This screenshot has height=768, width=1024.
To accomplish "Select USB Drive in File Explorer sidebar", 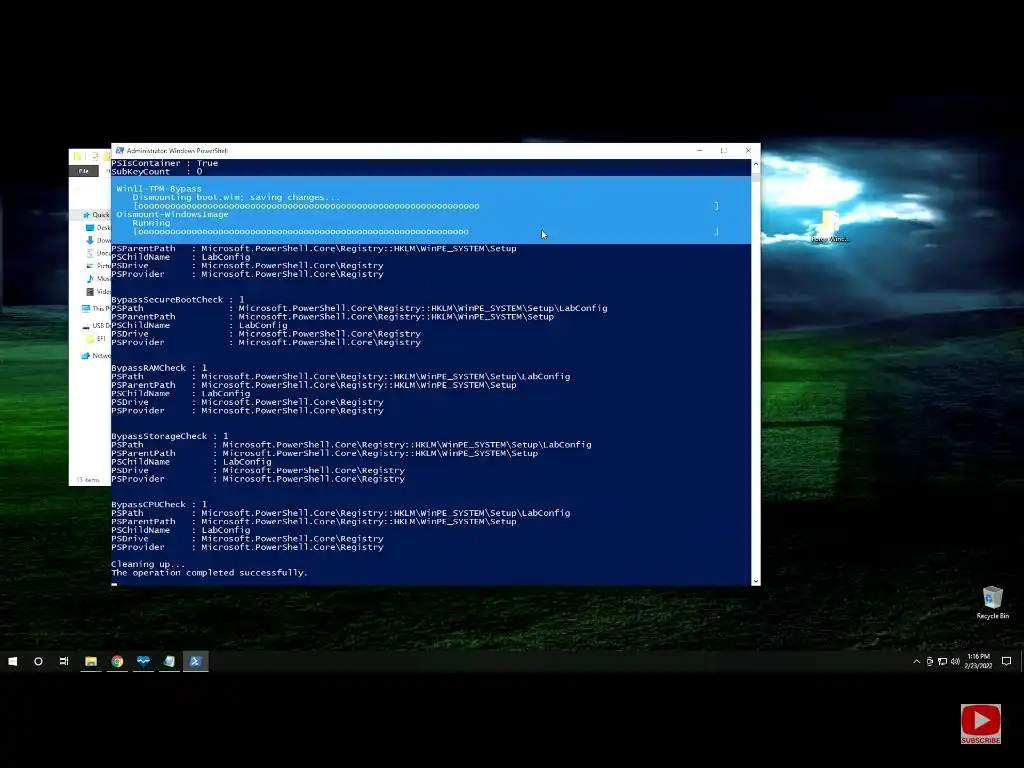I will [96, 325].
